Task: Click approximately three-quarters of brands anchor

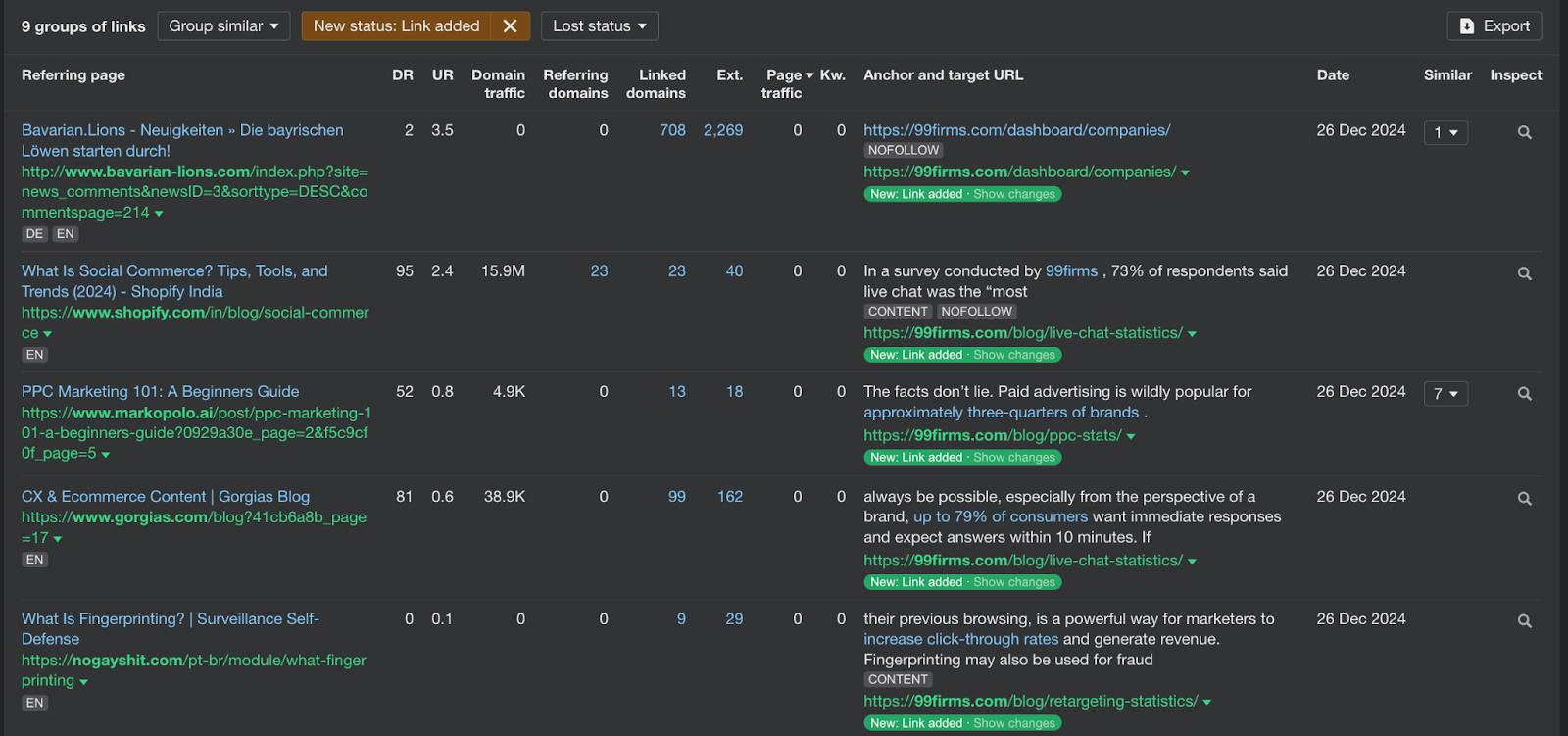Action: click(1001, 413)
